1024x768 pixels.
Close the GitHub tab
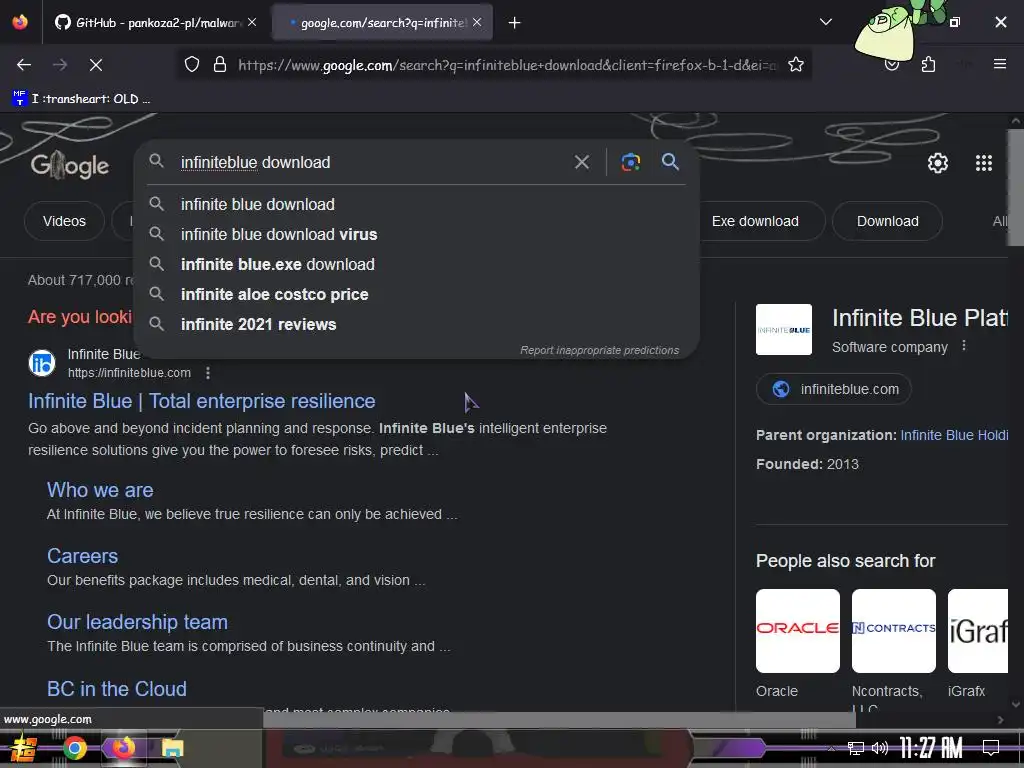[x=252, y=23]
